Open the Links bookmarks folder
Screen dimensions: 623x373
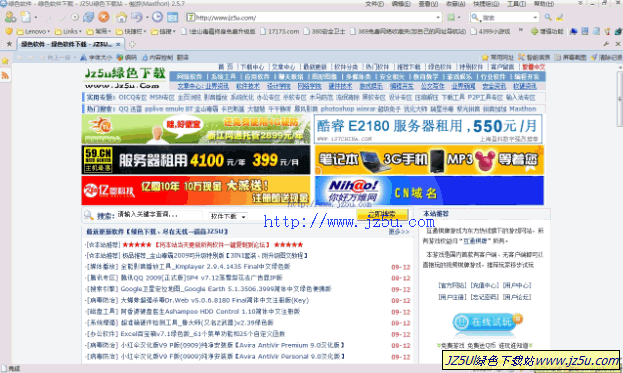click(x=68, y=31)
